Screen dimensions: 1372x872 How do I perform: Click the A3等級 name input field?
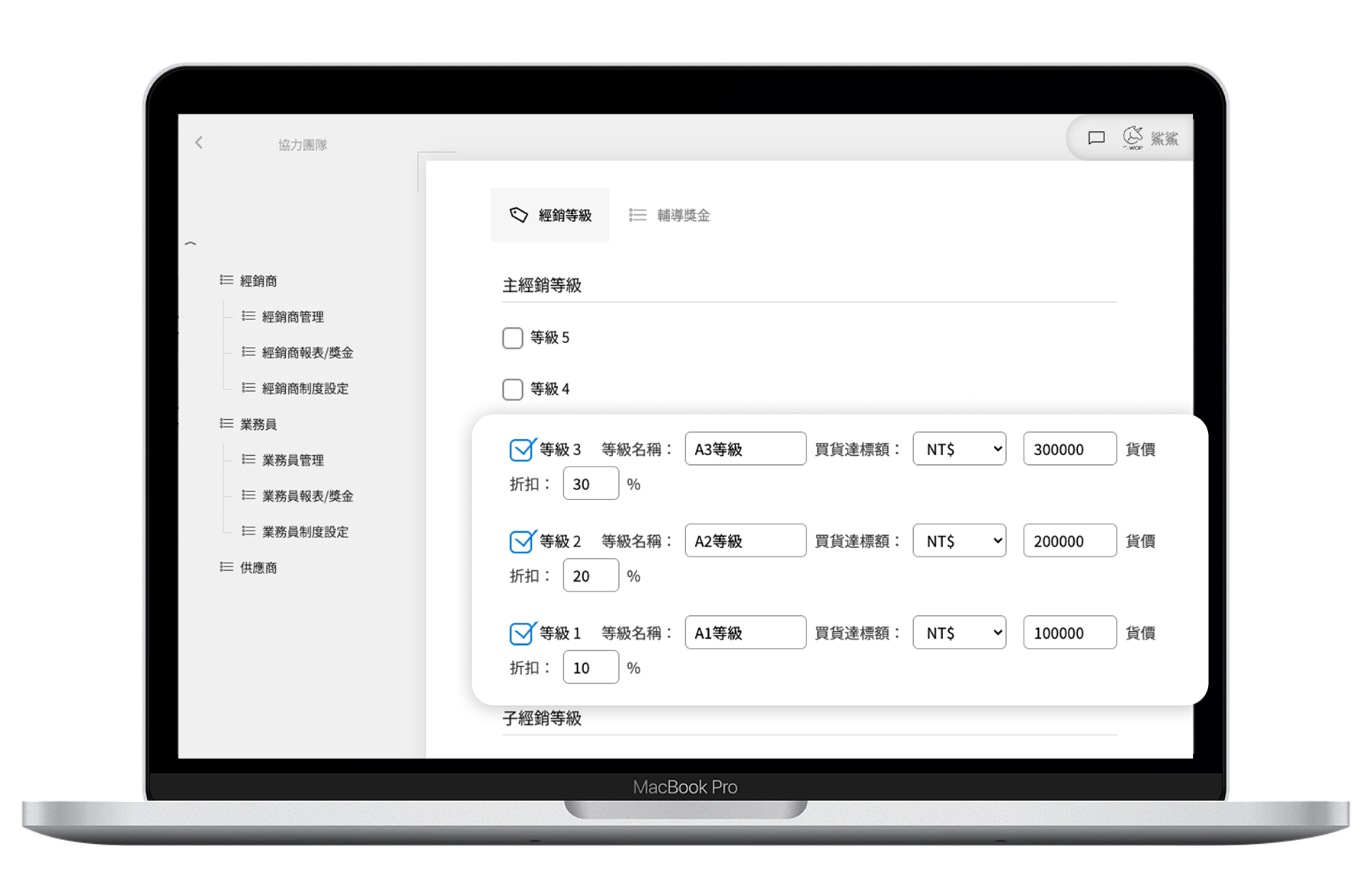point(745,449)
